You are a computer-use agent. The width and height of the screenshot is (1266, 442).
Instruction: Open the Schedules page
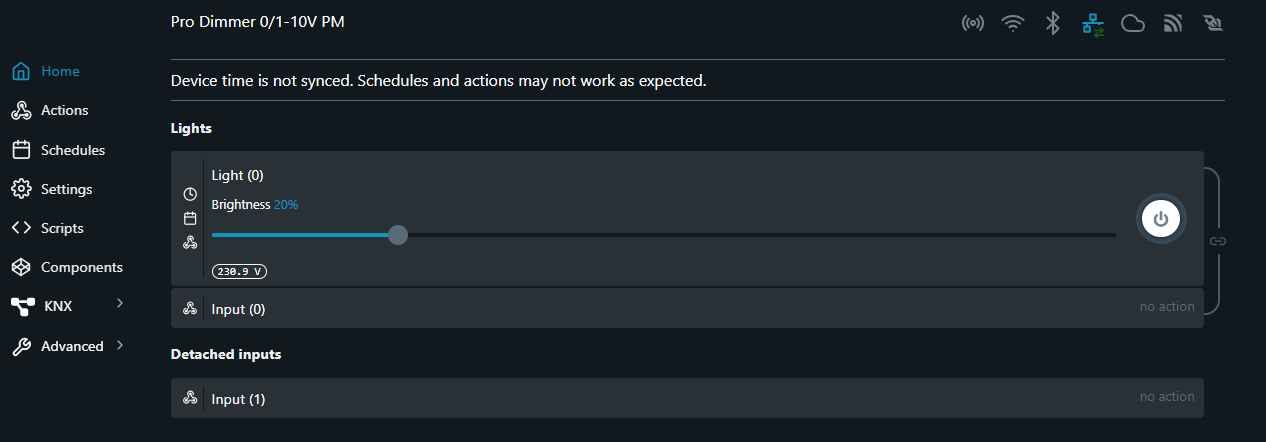tap(72, 150)
